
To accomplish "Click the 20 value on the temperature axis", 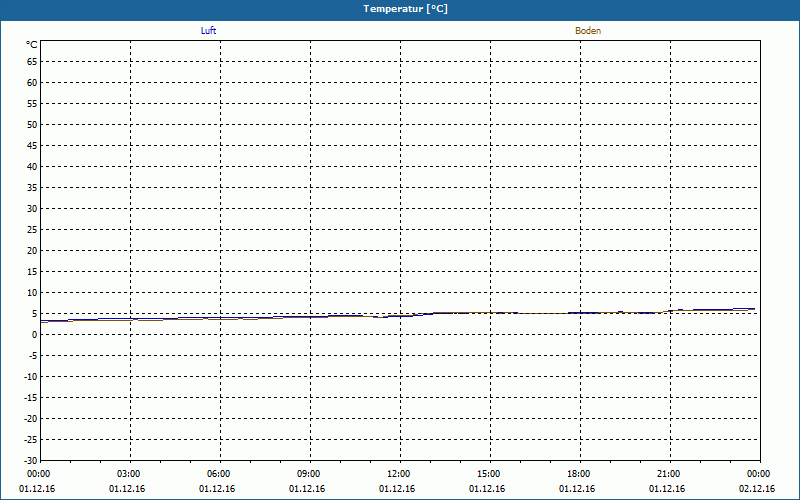I will [x=32, y=251].
